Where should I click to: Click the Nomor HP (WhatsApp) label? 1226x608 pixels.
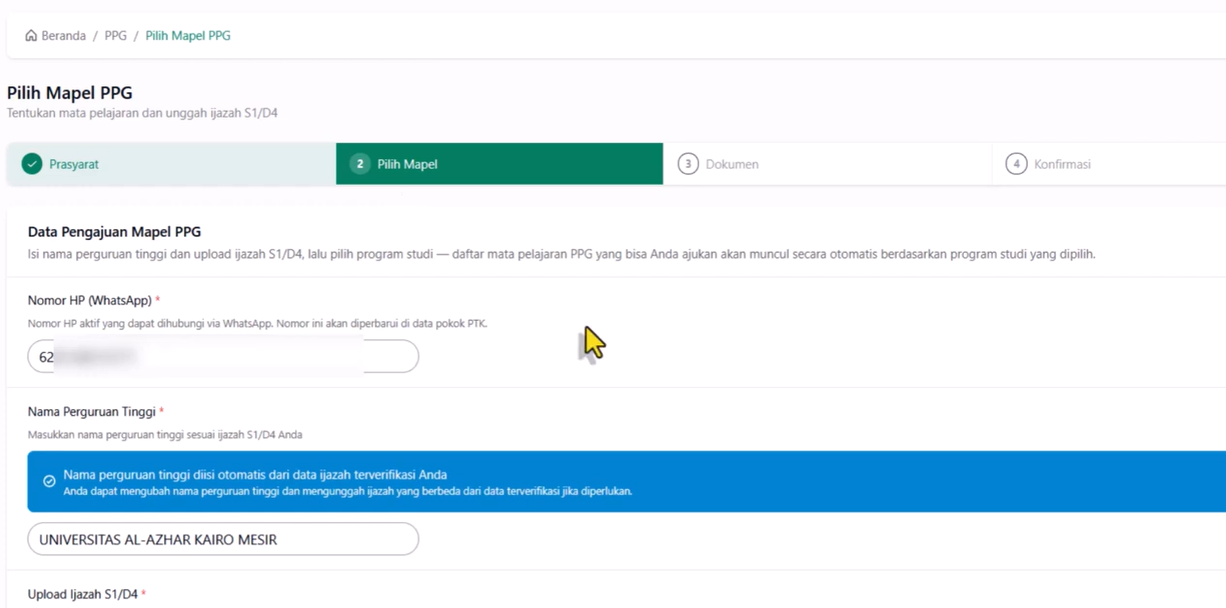[x=94, y=301]
